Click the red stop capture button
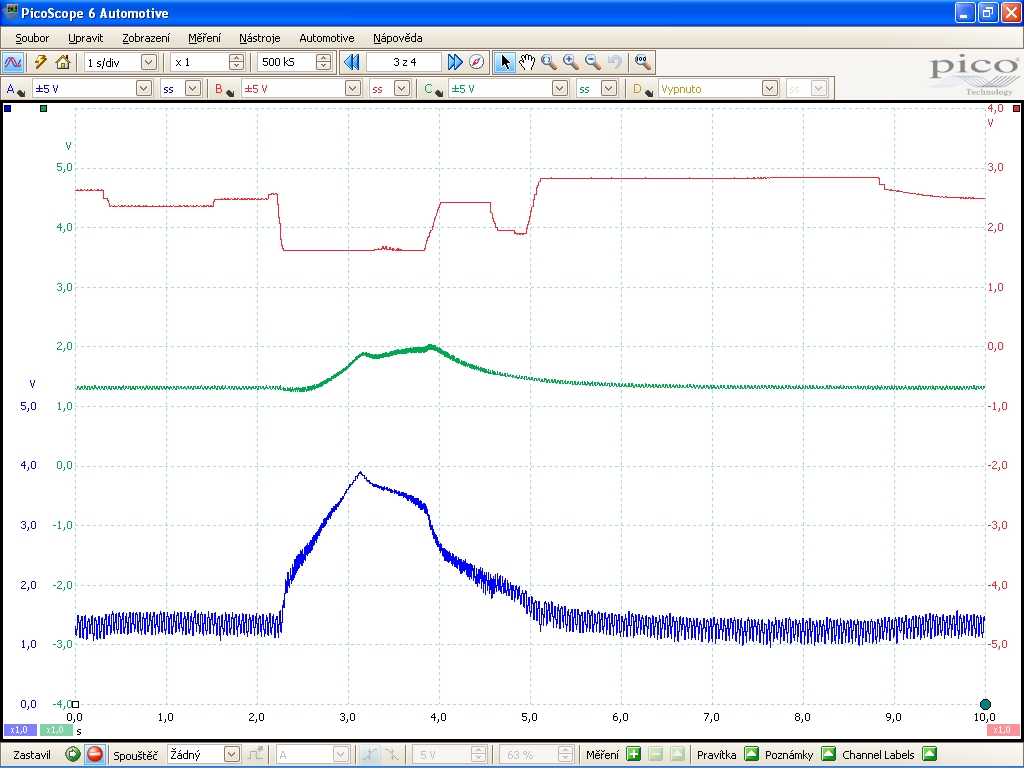The height and width of the screenshot is (768, 1024). tap(95, 754)
